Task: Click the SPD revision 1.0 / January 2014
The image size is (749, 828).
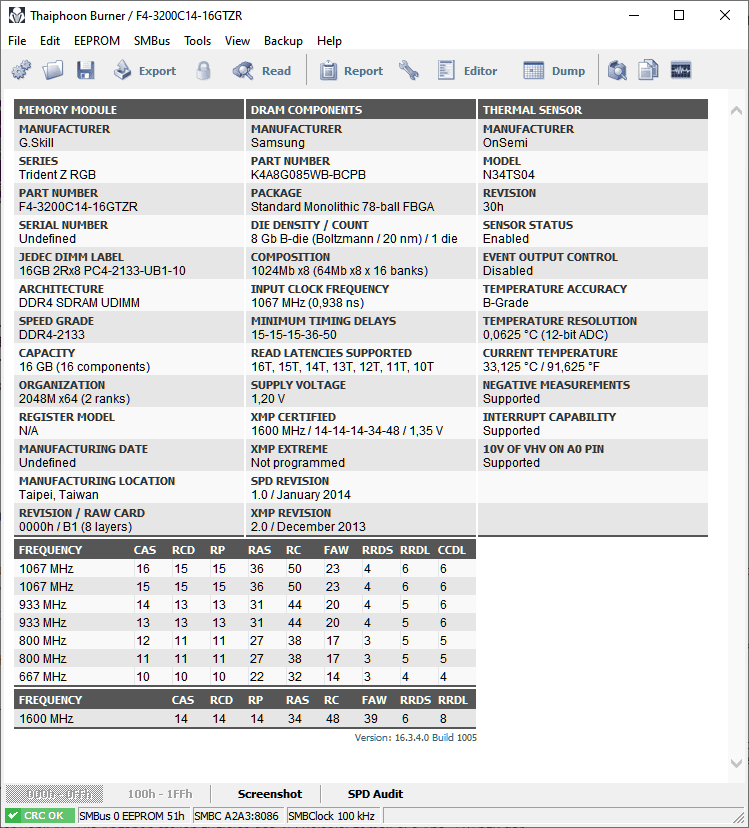Action: (301, 495)
